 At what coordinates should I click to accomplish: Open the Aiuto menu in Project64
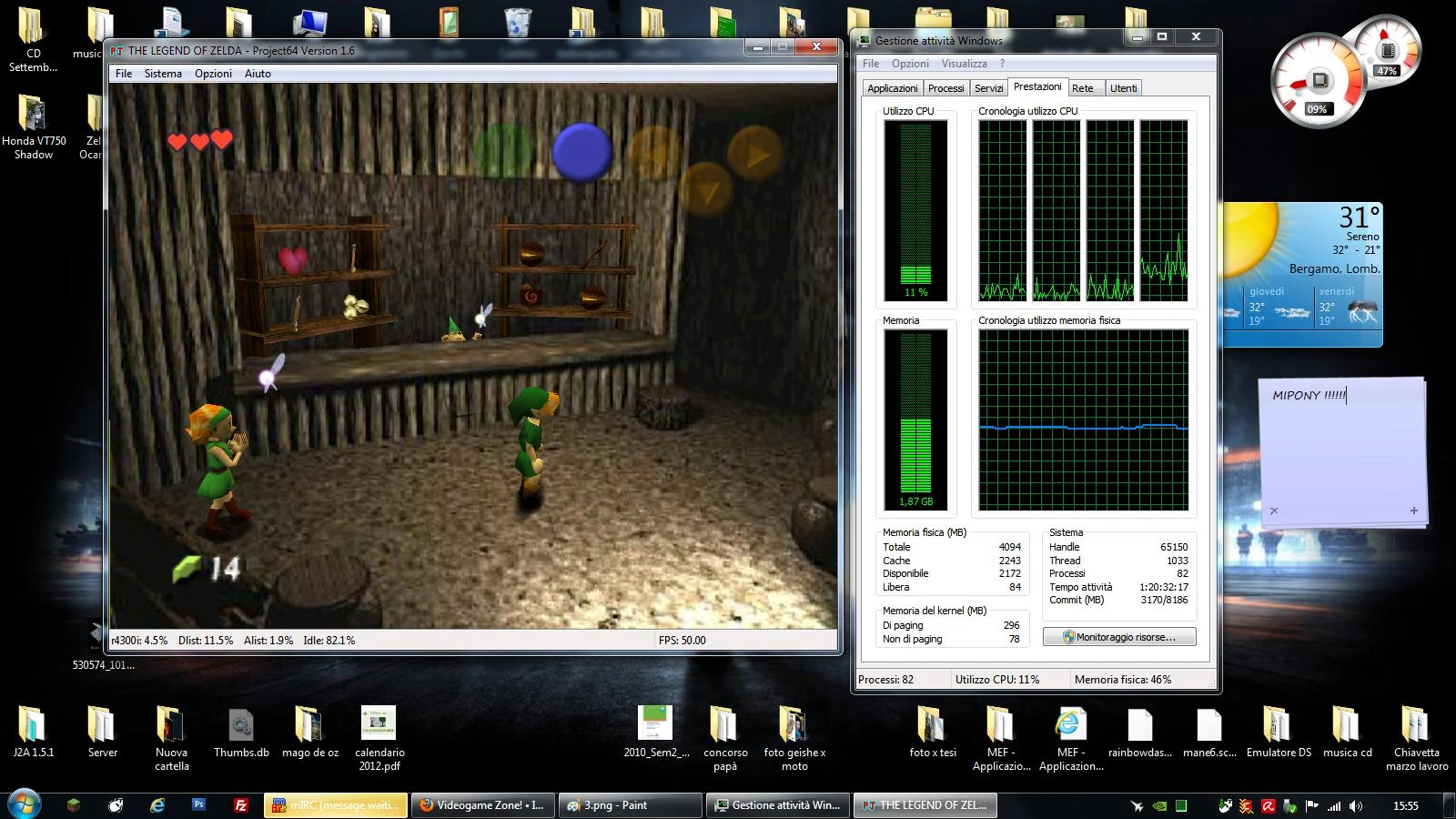click(258, 74)
